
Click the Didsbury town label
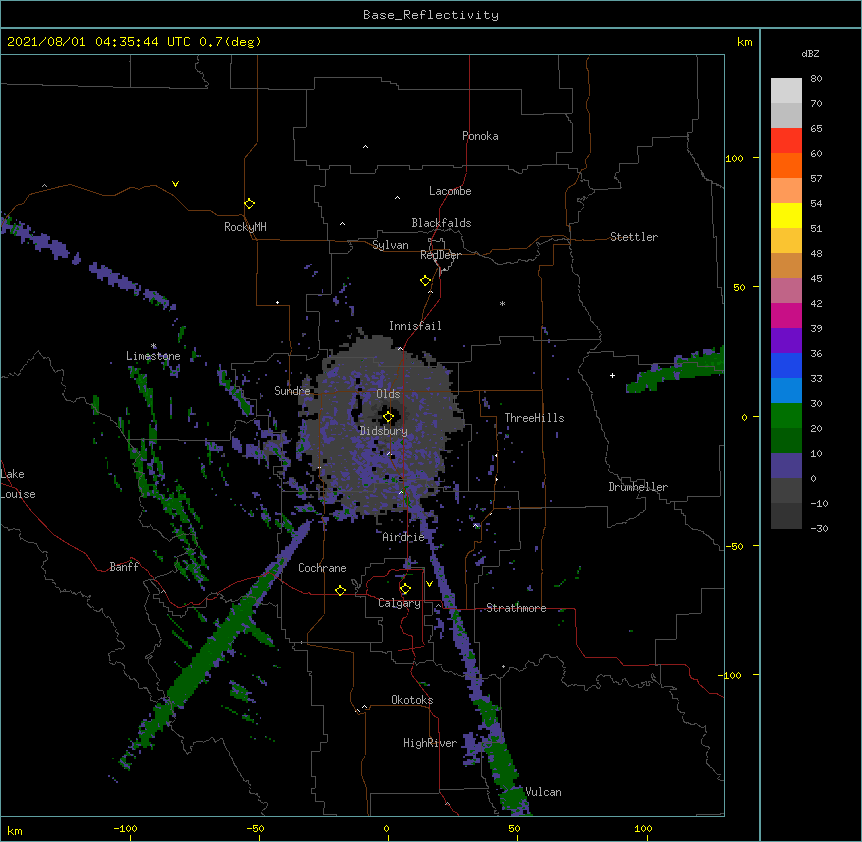(x=384, y=431)
